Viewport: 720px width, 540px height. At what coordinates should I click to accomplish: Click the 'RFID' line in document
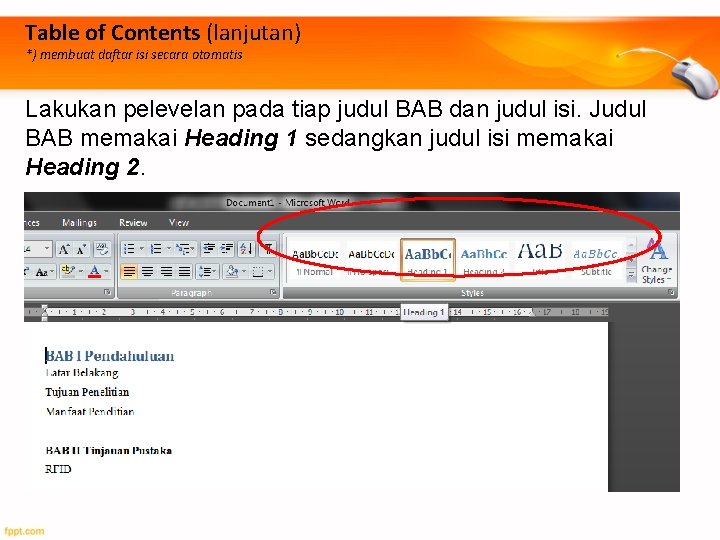coord(58,469)
